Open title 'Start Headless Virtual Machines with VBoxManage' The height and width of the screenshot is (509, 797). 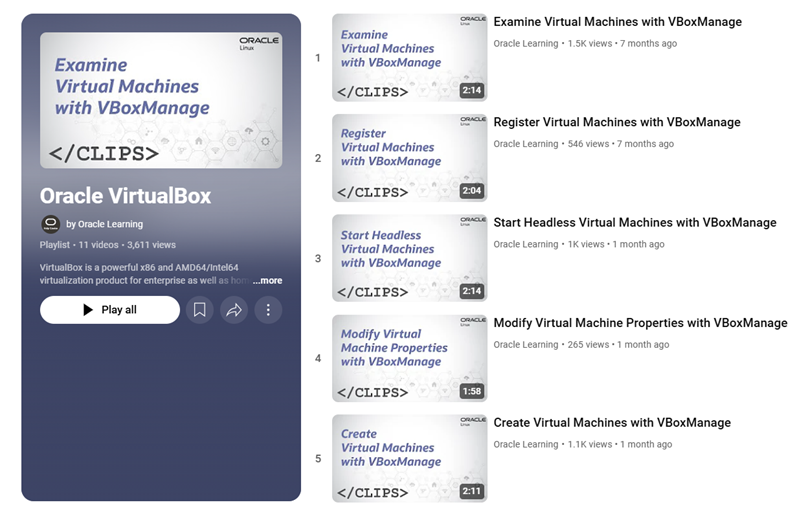pos(635,223)
